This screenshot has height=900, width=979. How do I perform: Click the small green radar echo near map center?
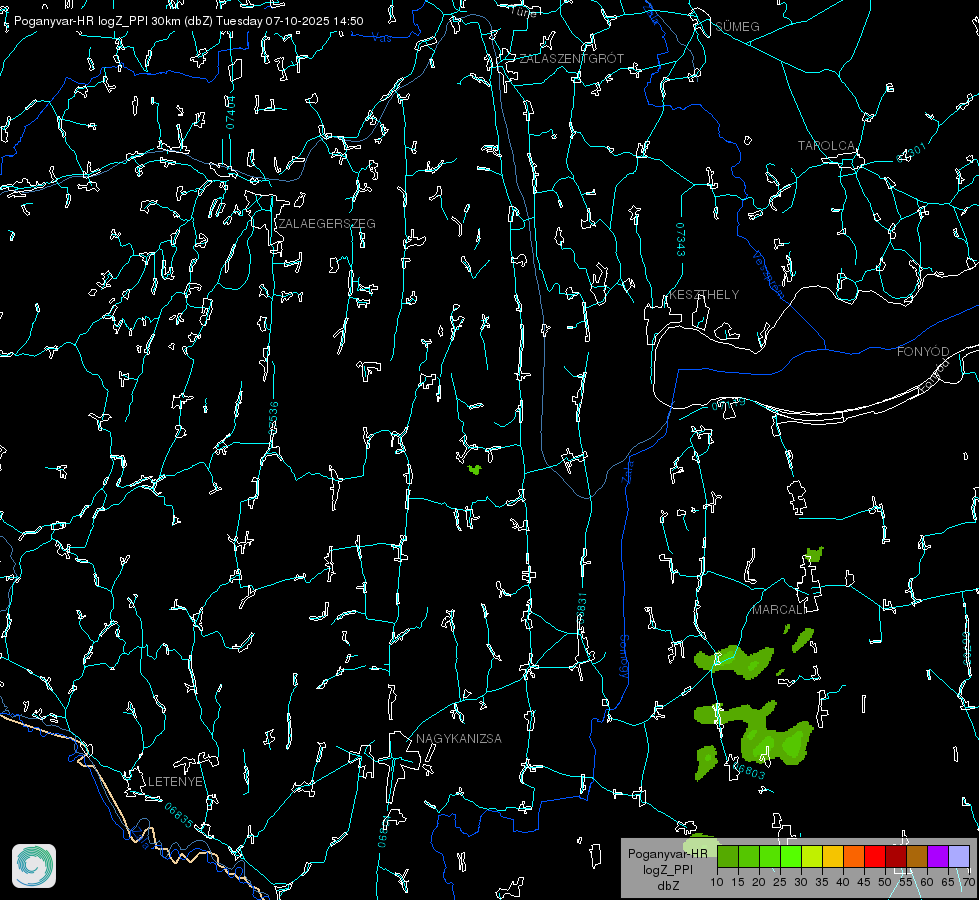coord(475,469)
